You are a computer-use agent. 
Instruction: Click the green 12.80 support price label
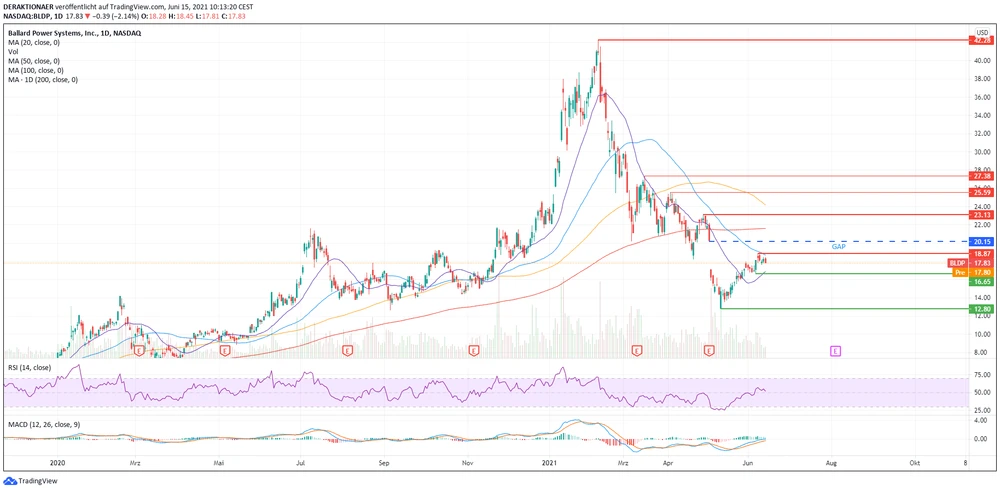(x=980, y=309)
